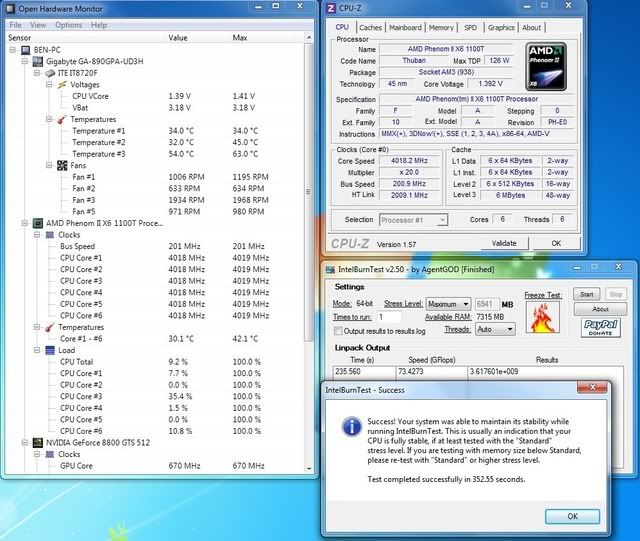Viewport: 640px width, 541px height.
Task: Collapse the Fans node
Action: tap(49, 165)
